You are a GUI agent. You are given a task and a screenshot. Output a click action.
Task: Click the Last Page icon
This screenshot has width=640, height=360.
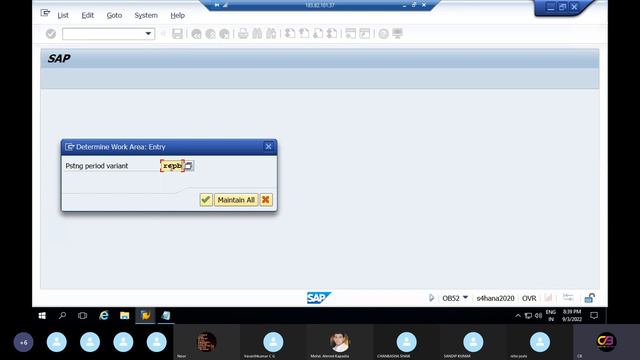332,33
